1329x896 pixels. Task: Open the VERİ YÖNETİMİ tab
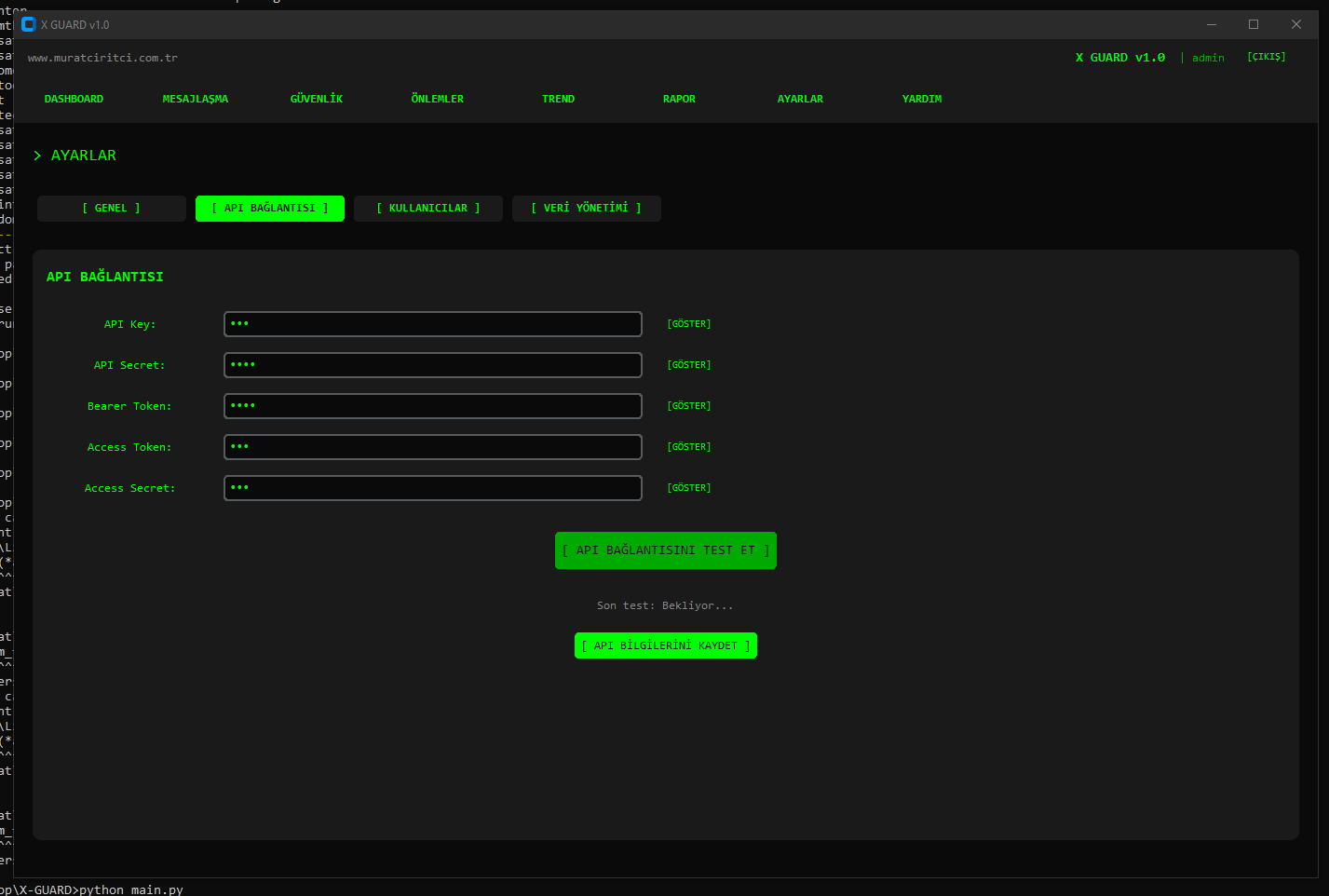587,209
